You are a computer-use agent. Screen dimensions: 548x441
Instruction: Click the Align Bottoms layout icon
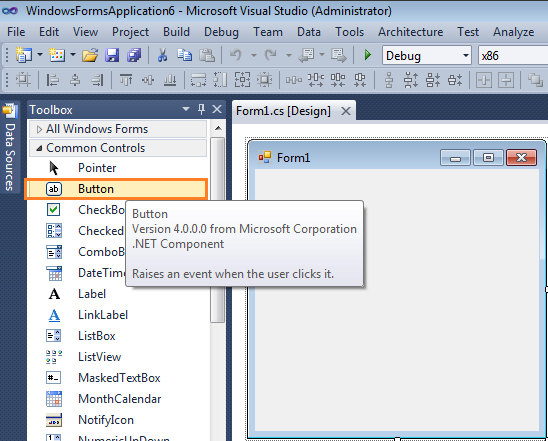coord(170,80)
